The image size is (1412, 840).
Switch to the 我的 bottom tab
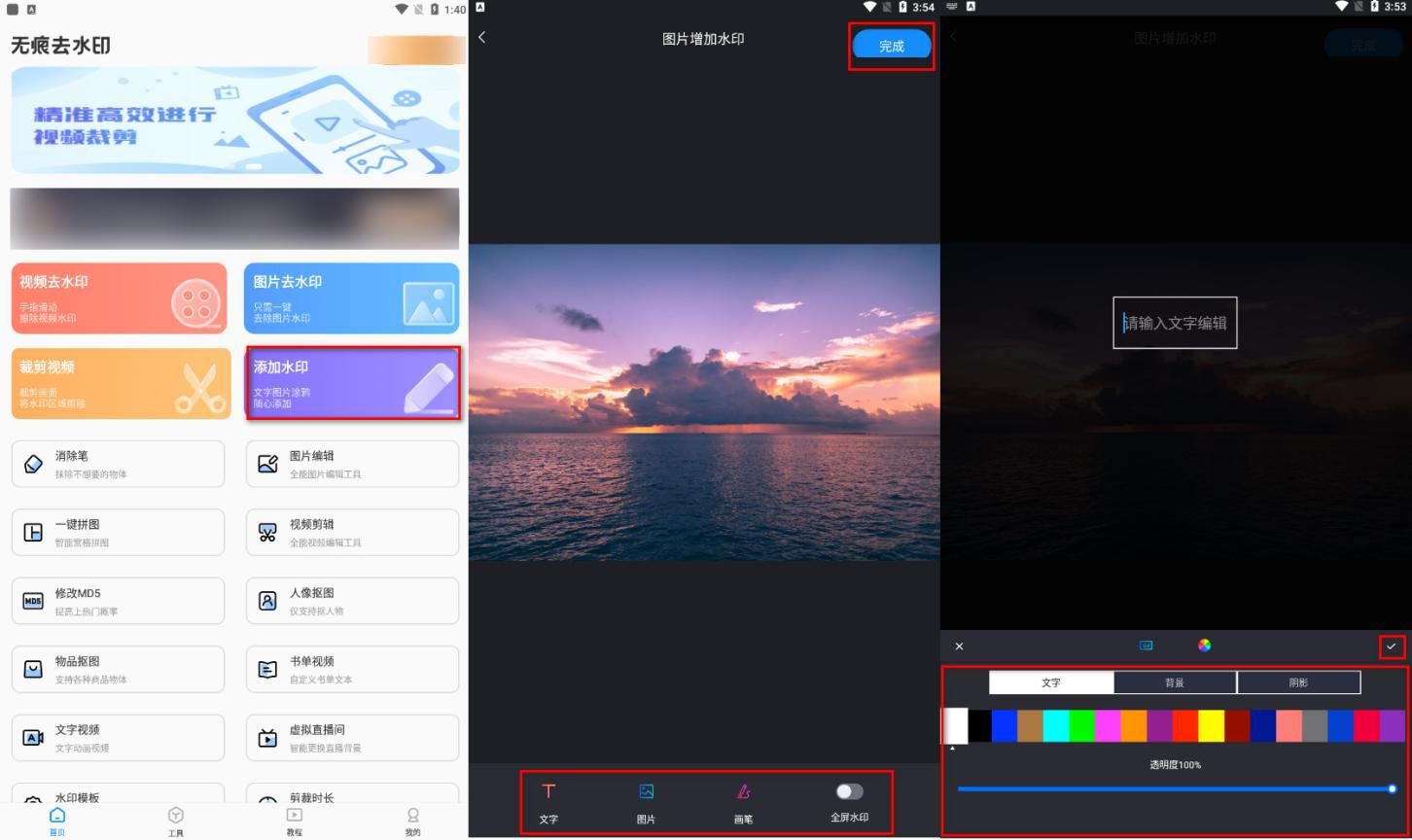413,822
